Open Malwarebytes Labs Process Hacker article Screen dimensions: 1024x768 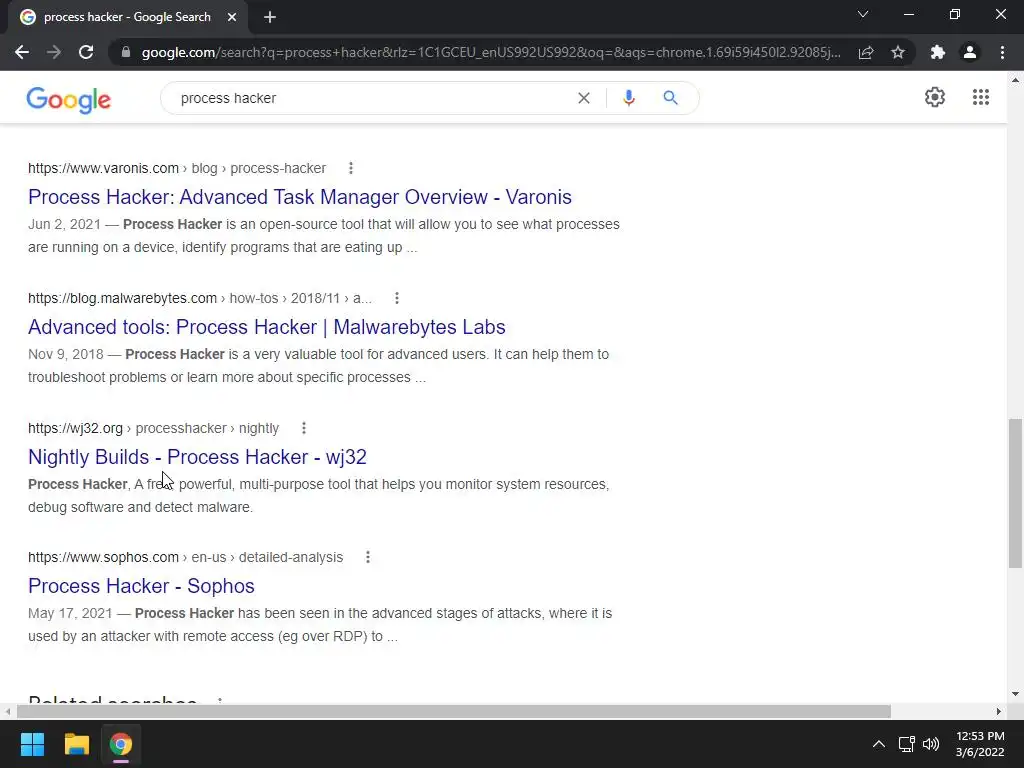click(x=266, y=327)
